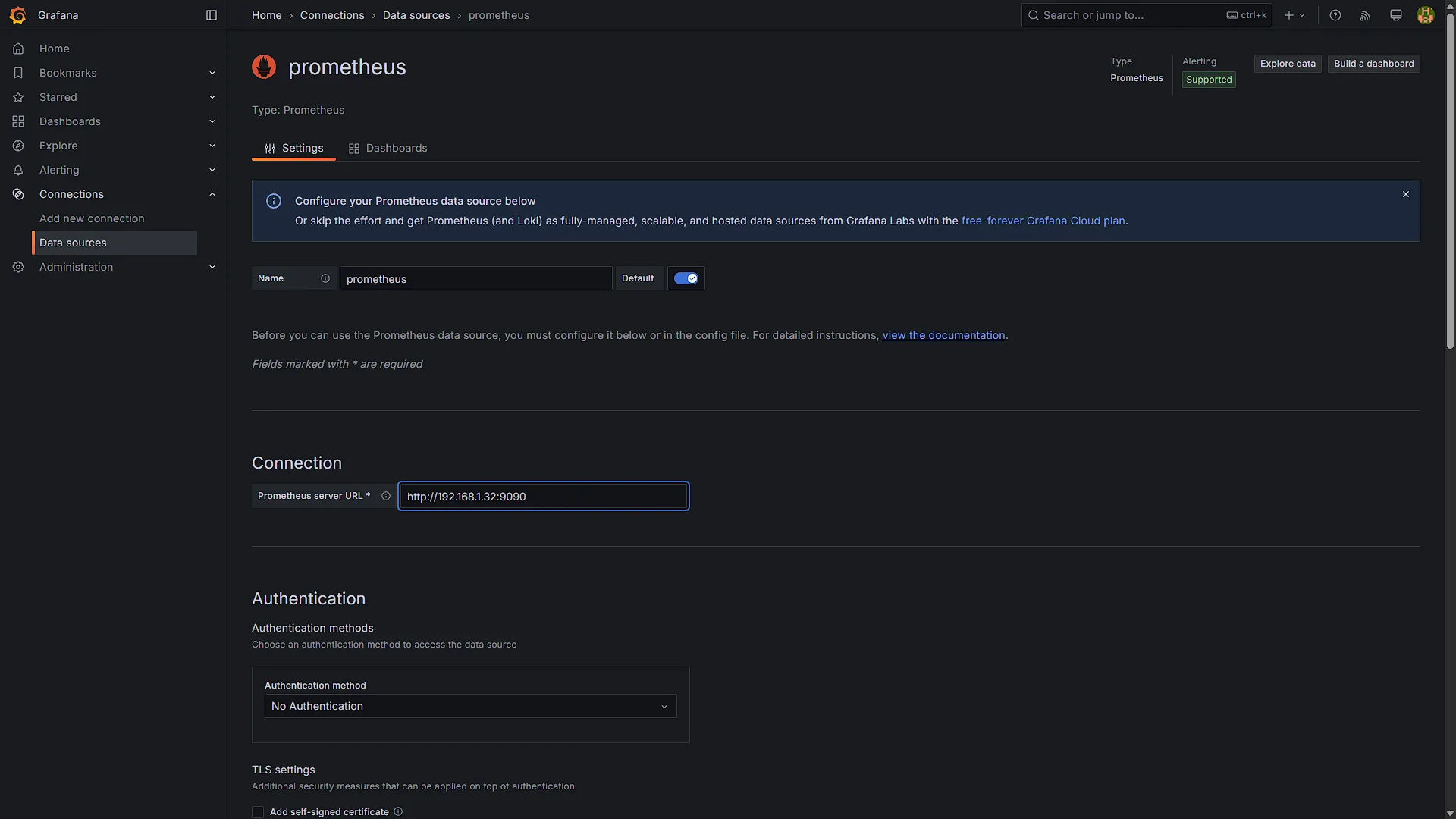Expand the Explore section chevron
Image resolution: width=1456 pixels, height=819 pixels.
click(212, 146)
